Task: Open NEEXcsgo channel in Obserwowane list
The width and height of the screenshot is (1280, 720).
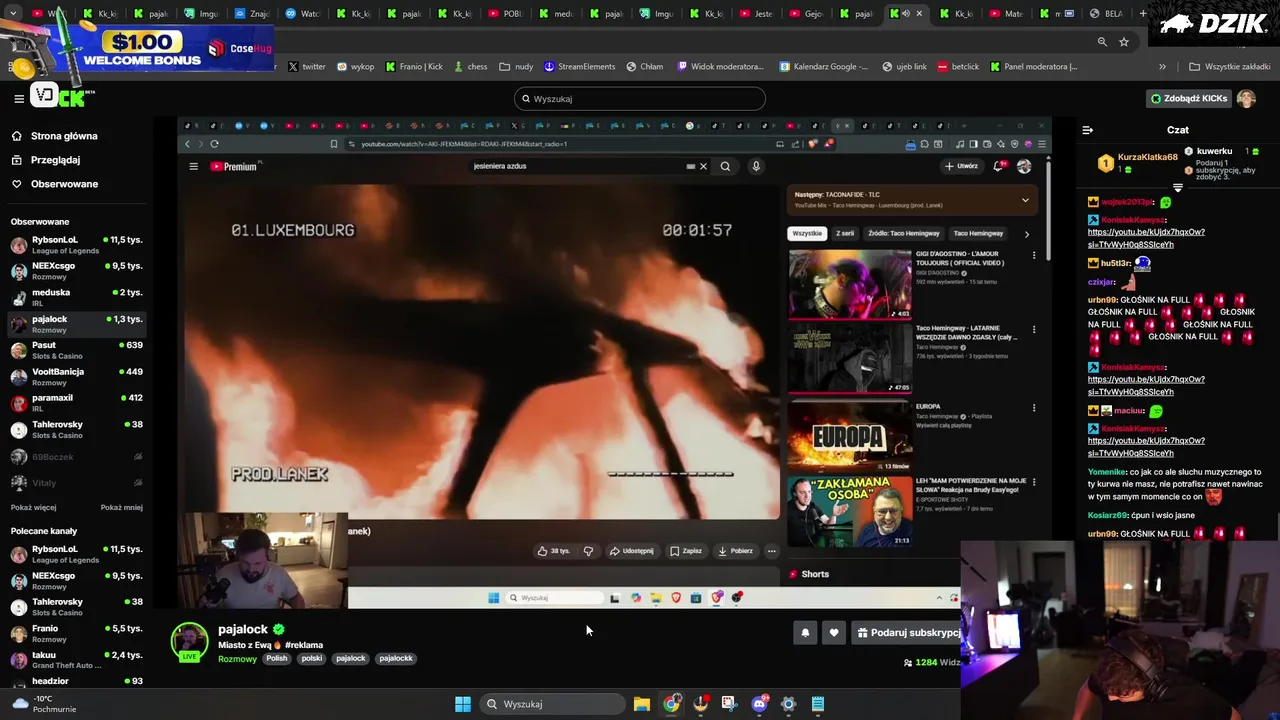Action: point(77,271)
